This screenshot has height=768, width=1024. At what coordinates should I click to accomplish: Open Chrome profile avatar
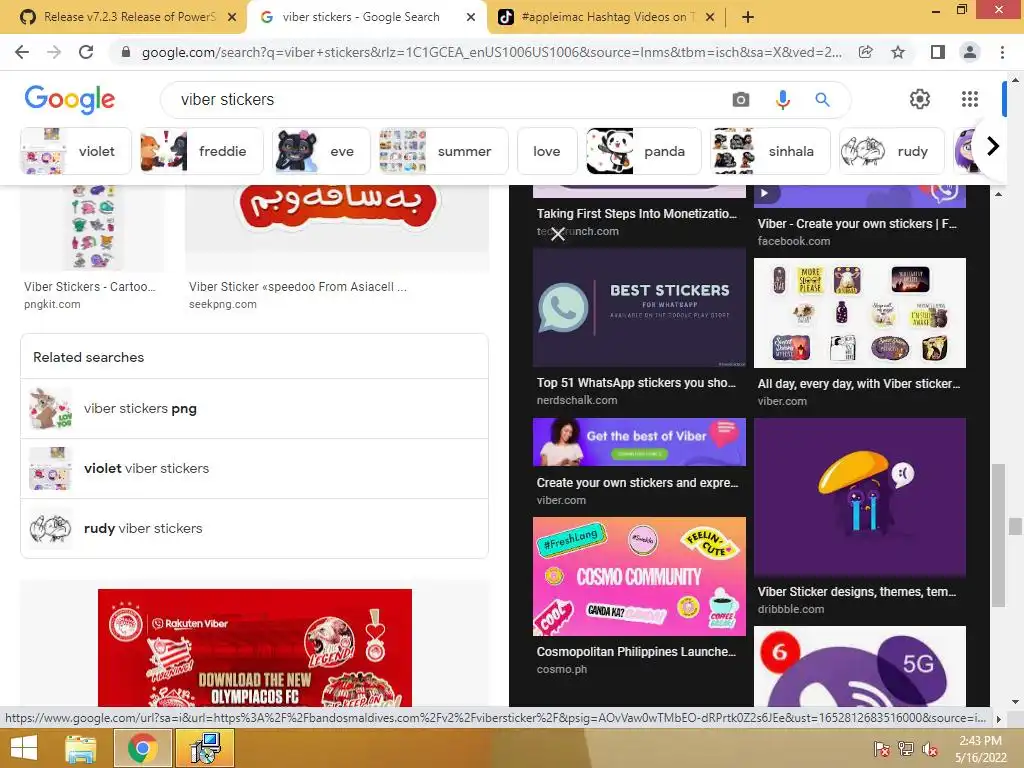click(970, 52)
